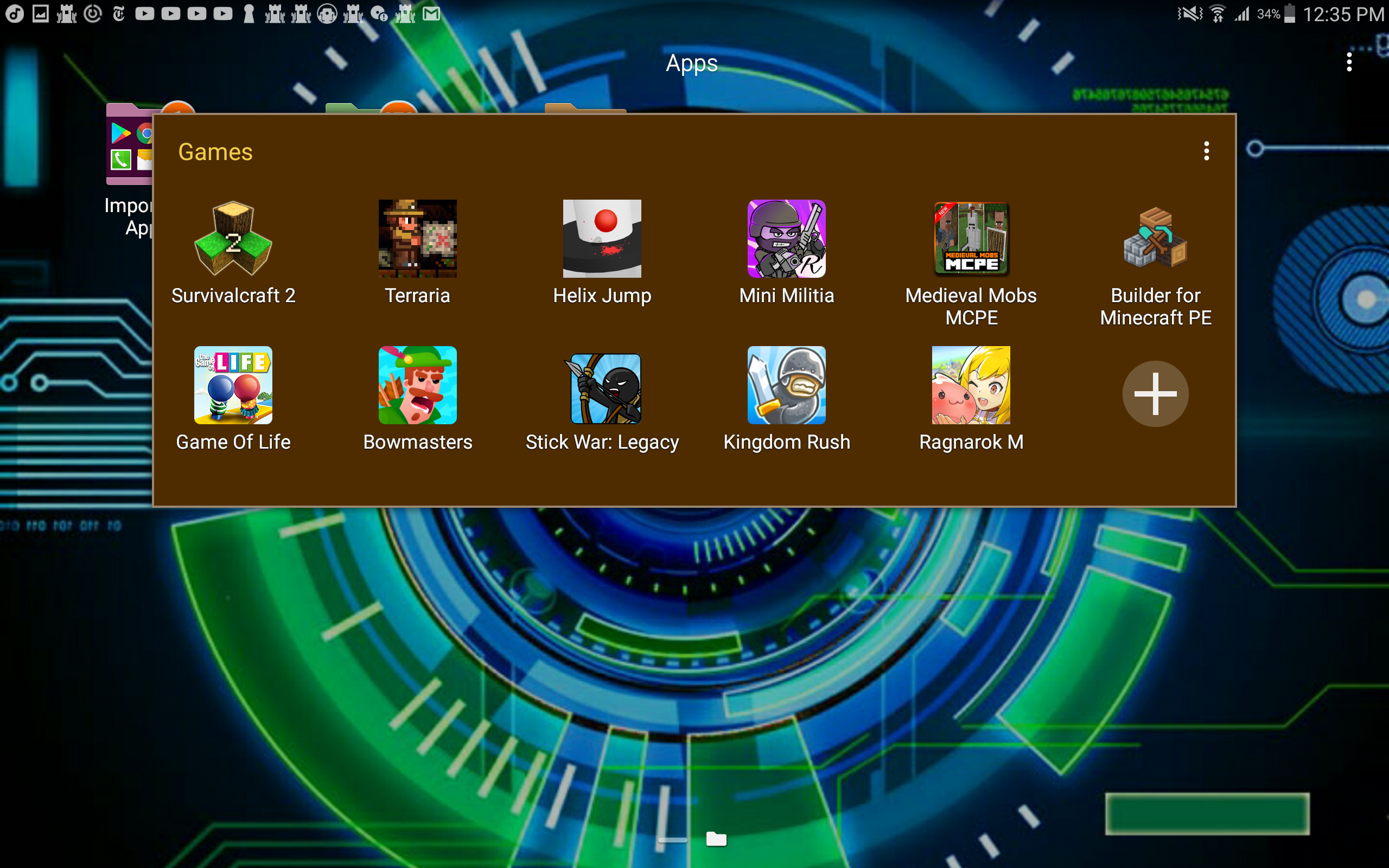Image resolution: width=1389 pixels, height=868 pixels.
Task: Tap the New York Times notification icon
Action: point(119,13)
